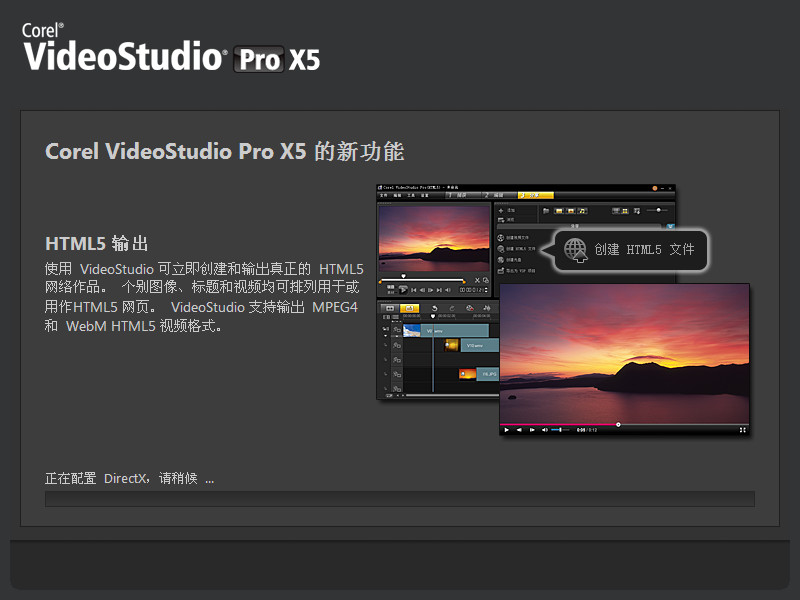
Task: Click the film reel create video file icon
Action: coord(501,238)
